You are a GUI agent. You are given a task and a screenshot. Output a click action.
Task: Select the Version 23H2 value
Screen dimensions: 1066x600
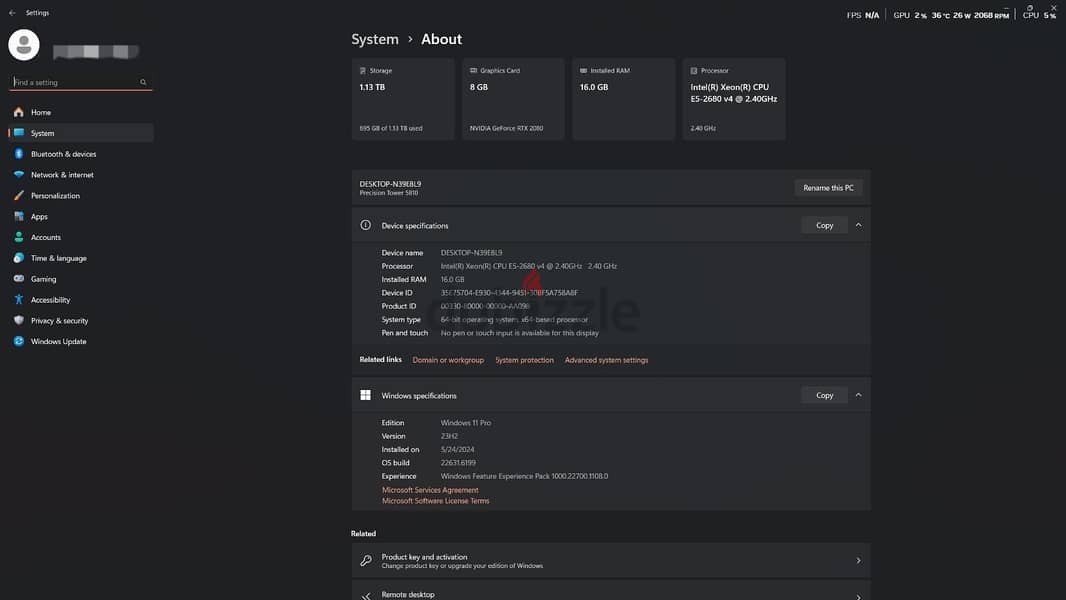click(449, 436)
